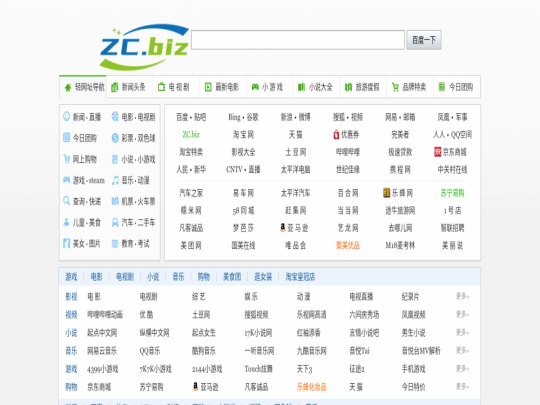The image size is (540, 405).
Task: Expand 更多 in the 影视 row
Action: click(462, 296)
